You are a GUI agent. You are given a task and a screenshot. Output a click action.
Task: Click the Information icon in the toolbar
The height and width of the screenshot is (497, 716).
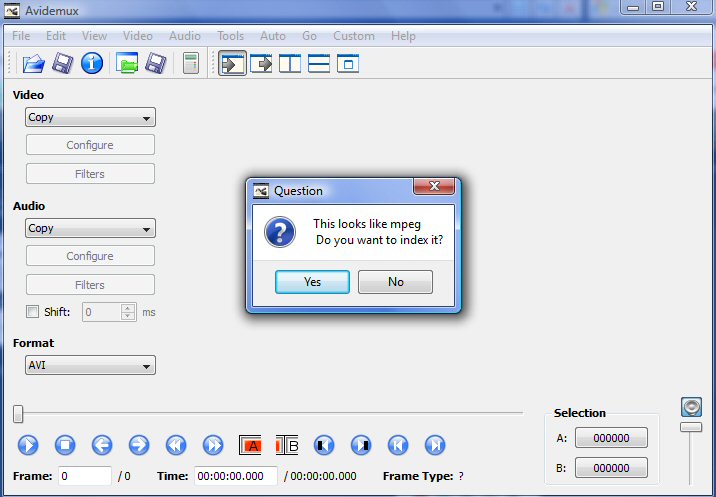92,64
